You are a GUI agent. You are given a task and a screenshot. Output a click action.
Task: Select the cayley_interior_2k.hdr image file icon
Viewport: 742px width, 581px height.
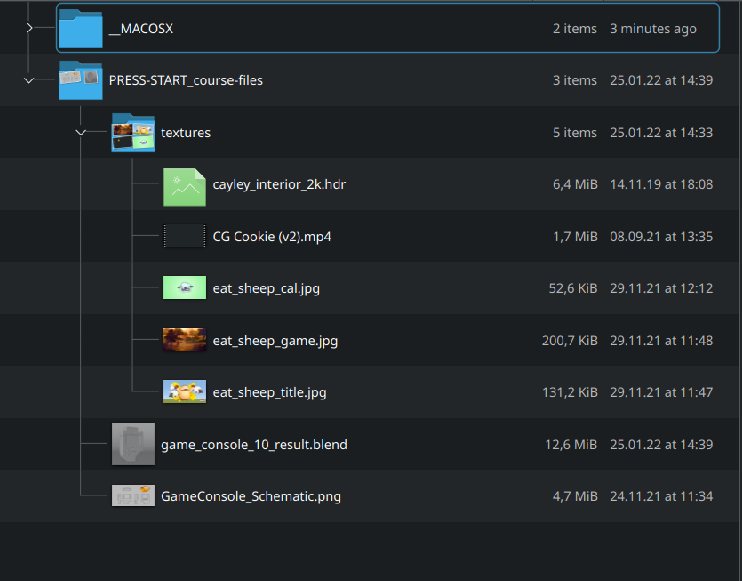coord(185,187)
